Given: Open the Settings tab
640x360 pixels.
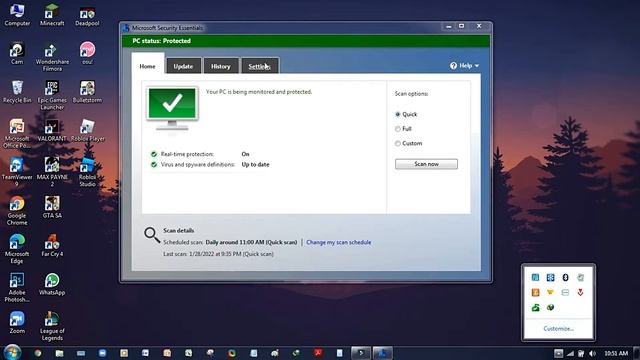Looking at the screenshot, I should pyautogui.click(x=260, y=66).
